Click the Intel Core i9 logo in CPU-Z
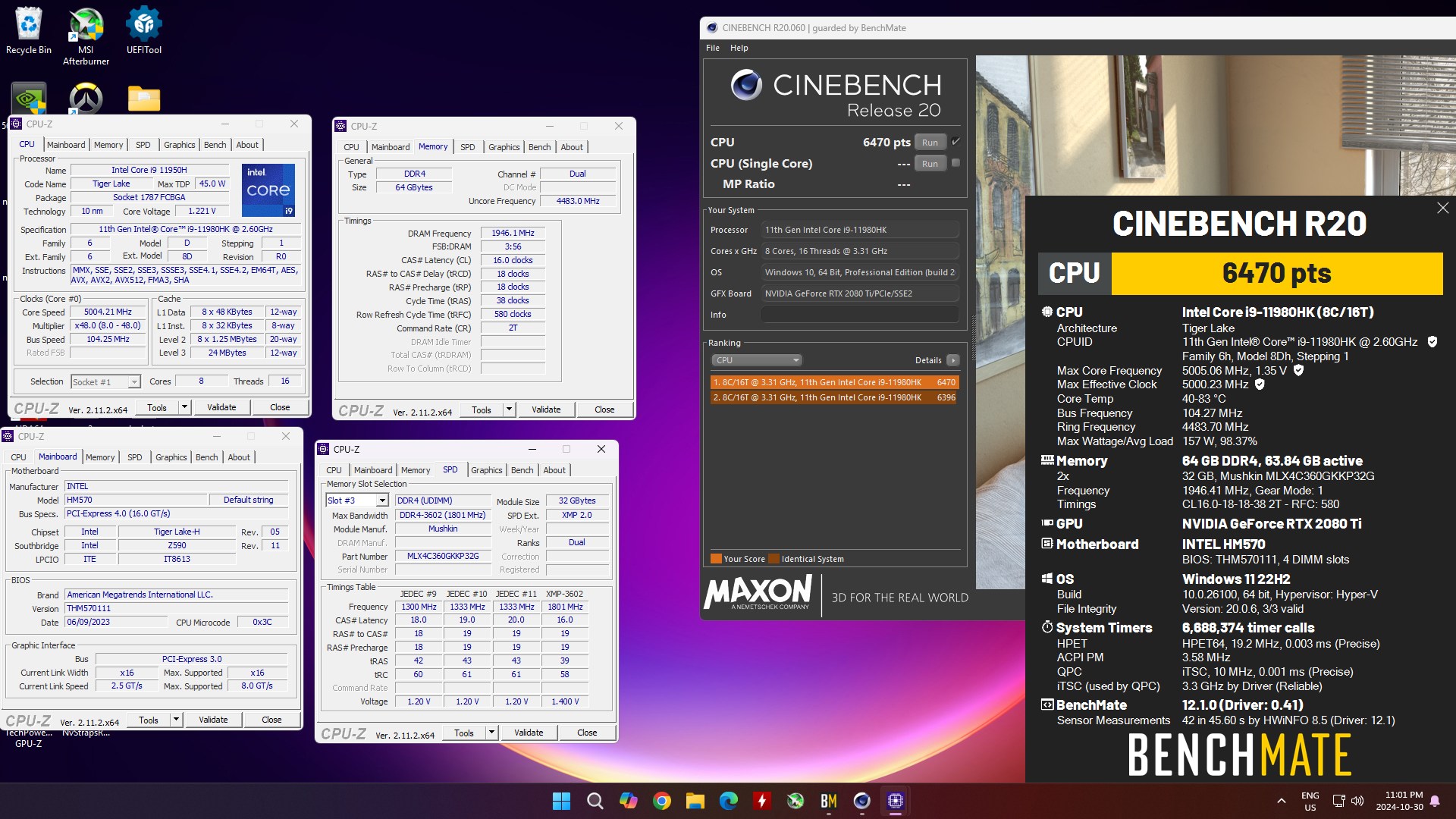The width and height of the screenshot is (1456, 819). click(x=268, y=190)
